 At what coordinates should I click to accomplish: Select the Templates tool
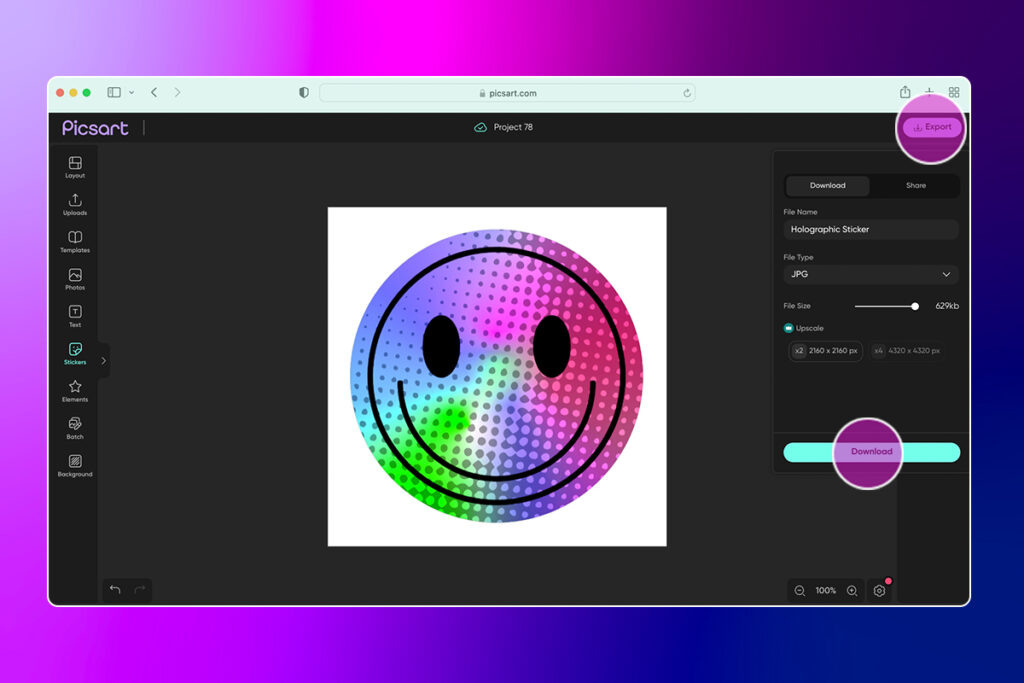74,240
